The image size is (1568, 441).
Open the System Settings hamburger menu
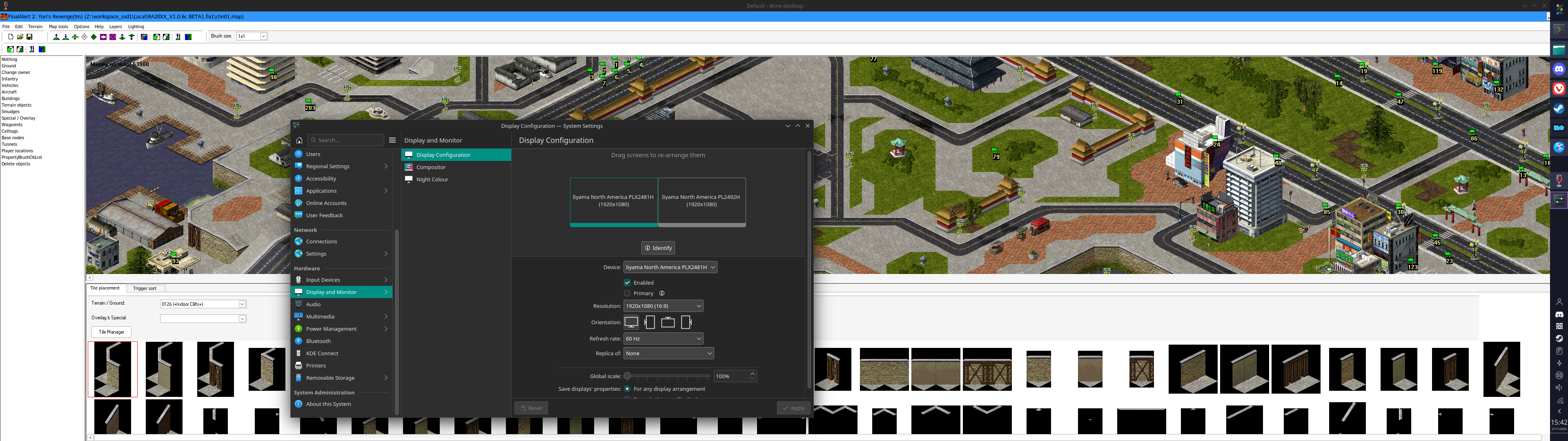(392, 140)
